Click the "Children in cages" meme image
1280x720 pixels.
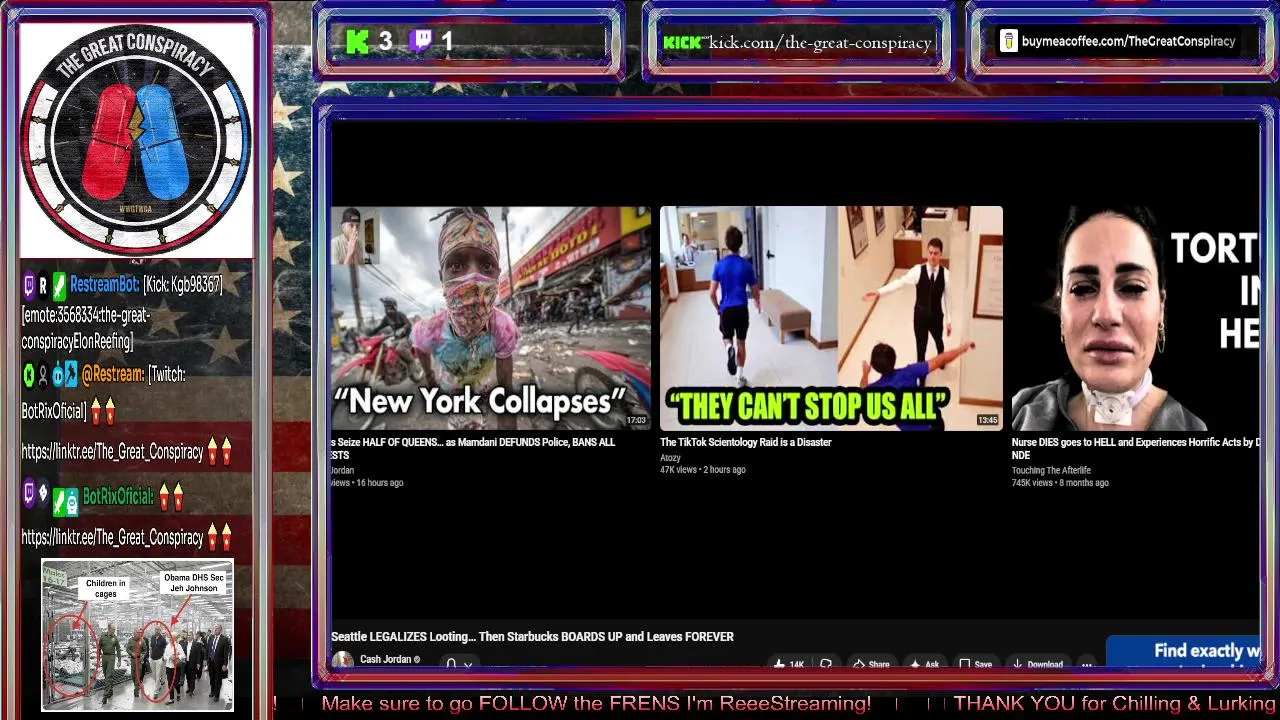pos(137,635)
